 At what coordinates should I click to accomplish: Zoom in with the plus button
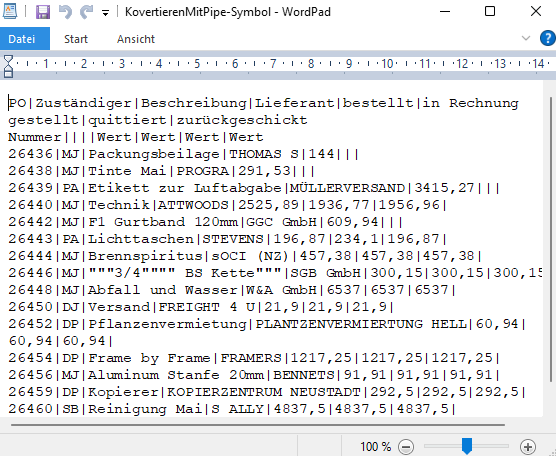point(528,447)
